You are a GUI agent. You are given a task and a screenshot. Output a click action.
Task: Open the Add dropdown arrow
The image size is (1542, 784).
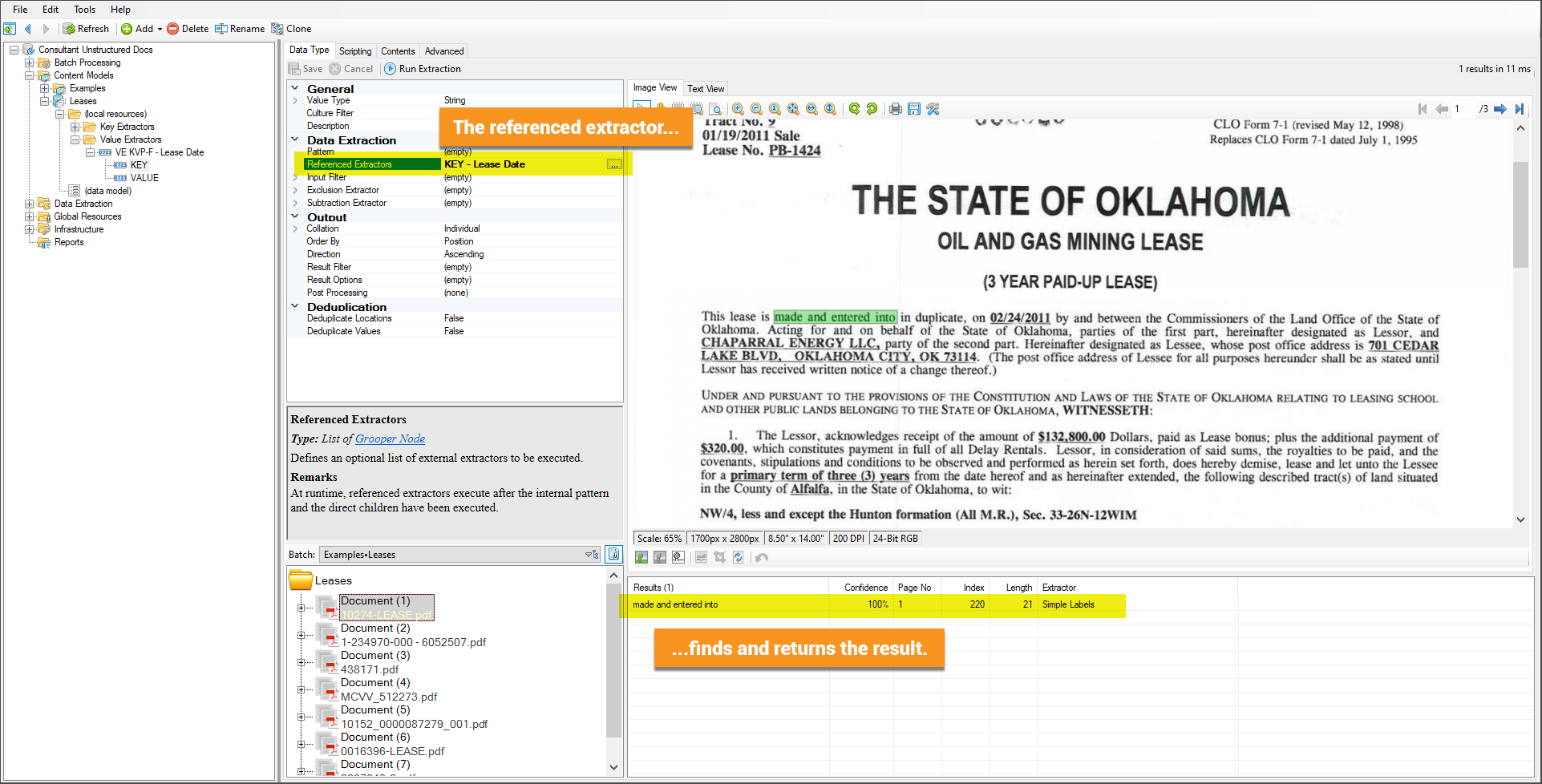pyautogui.click(x=160, y=29)
